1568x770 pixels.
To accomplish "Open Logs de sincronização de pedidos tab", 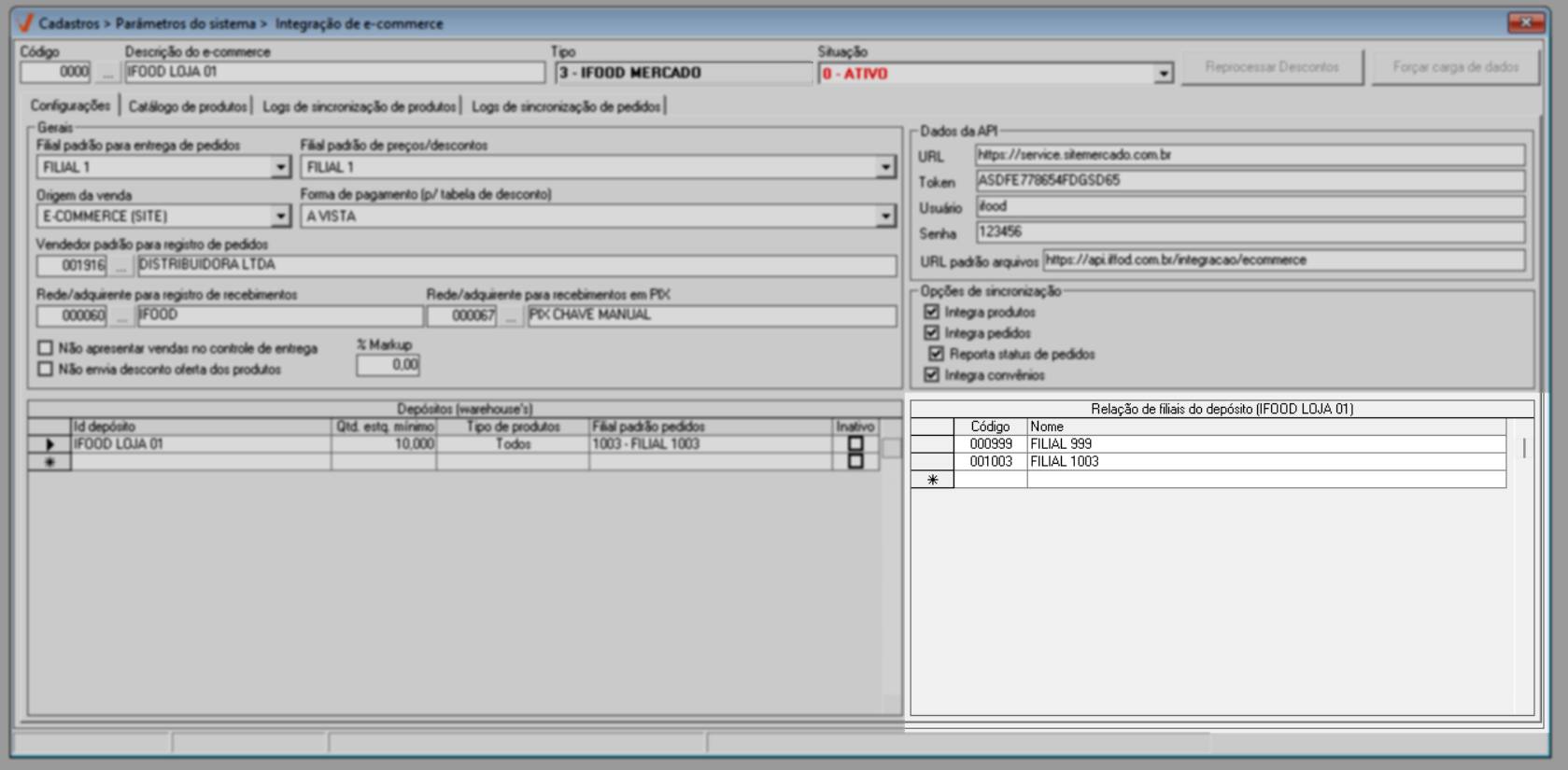I will [566, 106].
